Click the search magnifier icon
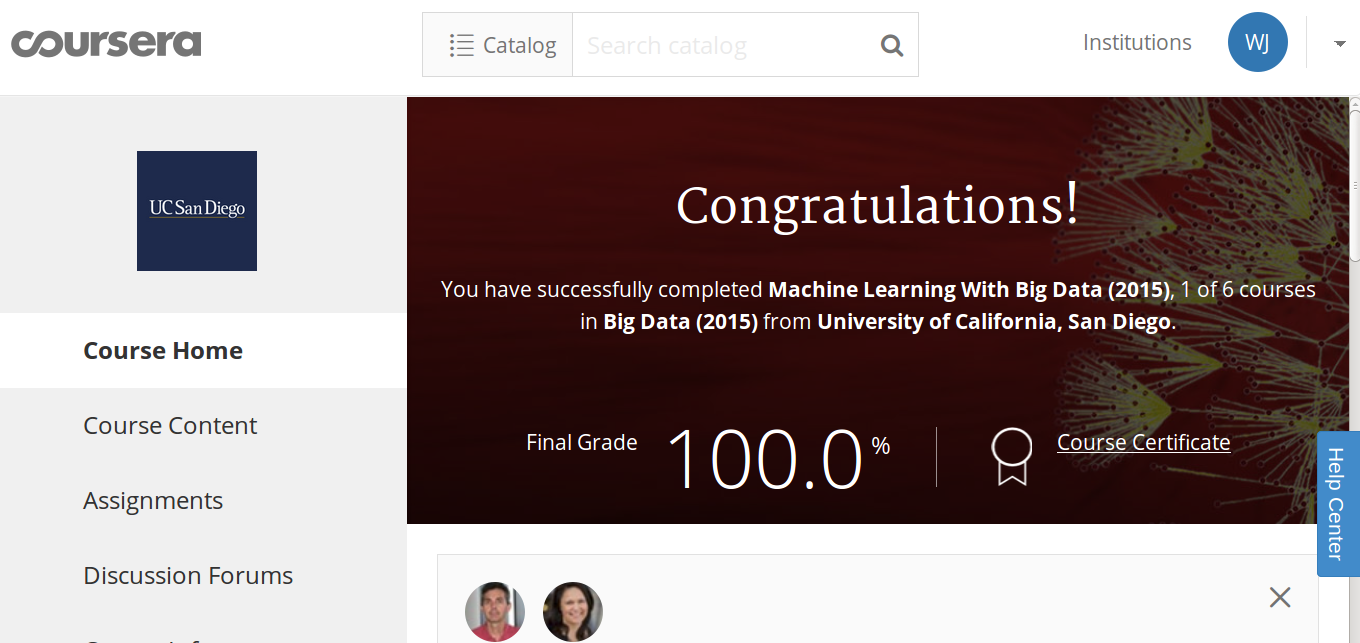 [x=891, y=44]
